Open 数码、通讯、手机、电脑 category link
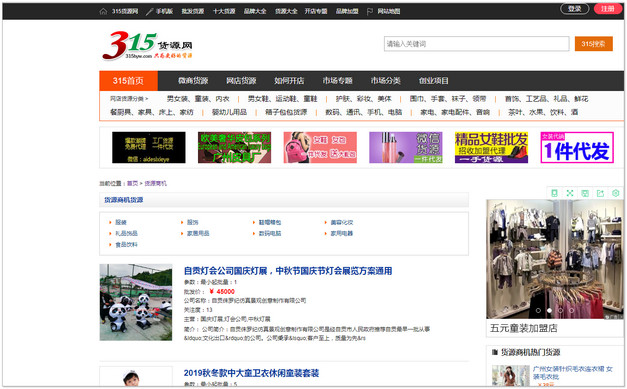 tap(363, 112)
